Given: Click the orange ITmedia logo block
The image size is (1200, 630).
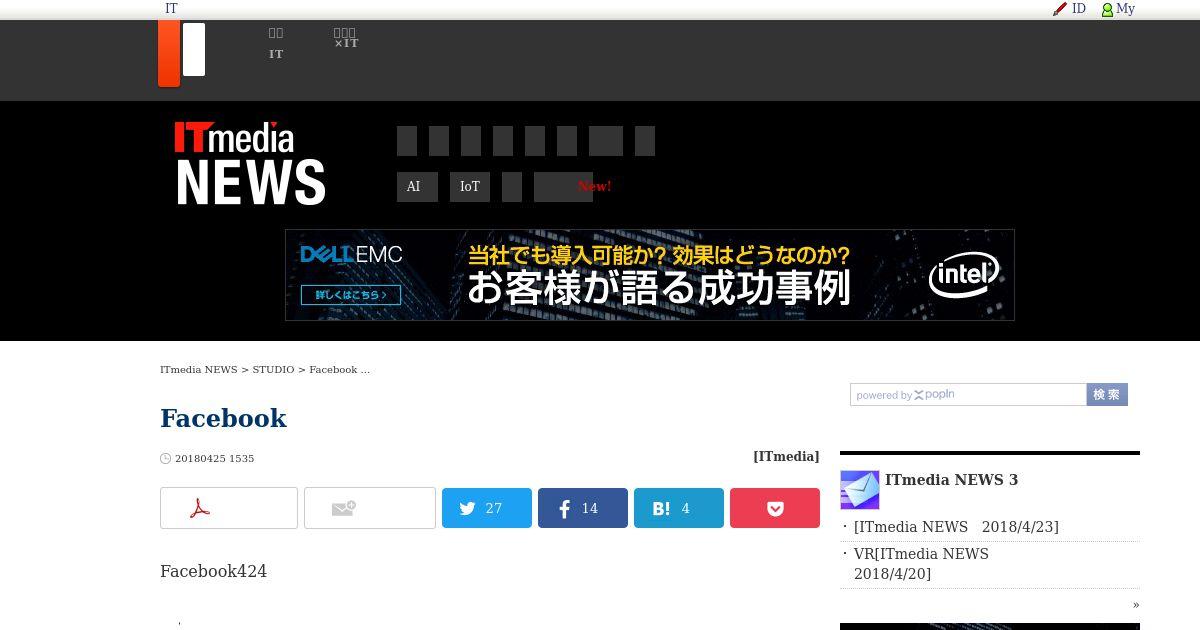Looking at the screenshot, I should [169, 54].
